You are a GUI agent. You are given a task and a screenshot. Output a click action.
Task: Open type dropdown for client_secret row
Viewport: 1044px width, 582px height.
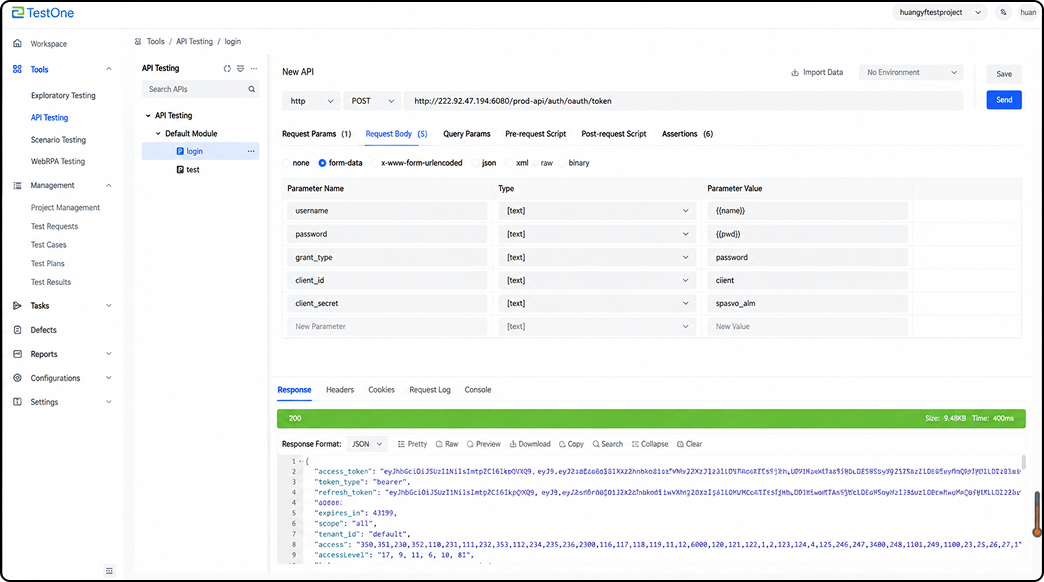click(597, 304)
